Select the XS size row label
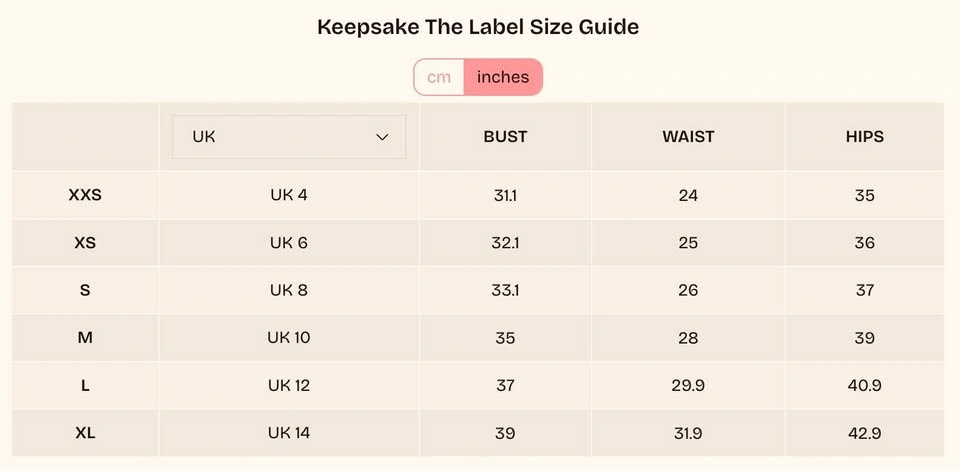 pyautogui.click(x=85, y=243)
